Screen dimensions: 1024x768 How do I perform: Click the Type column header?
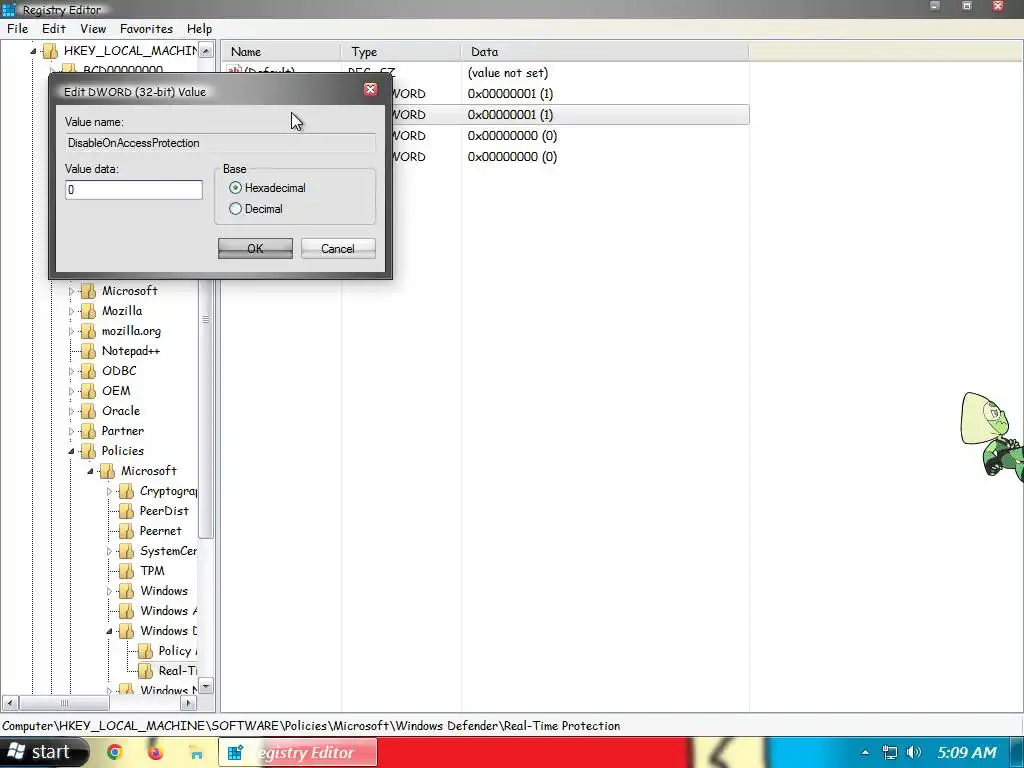(x=402, y=52)
